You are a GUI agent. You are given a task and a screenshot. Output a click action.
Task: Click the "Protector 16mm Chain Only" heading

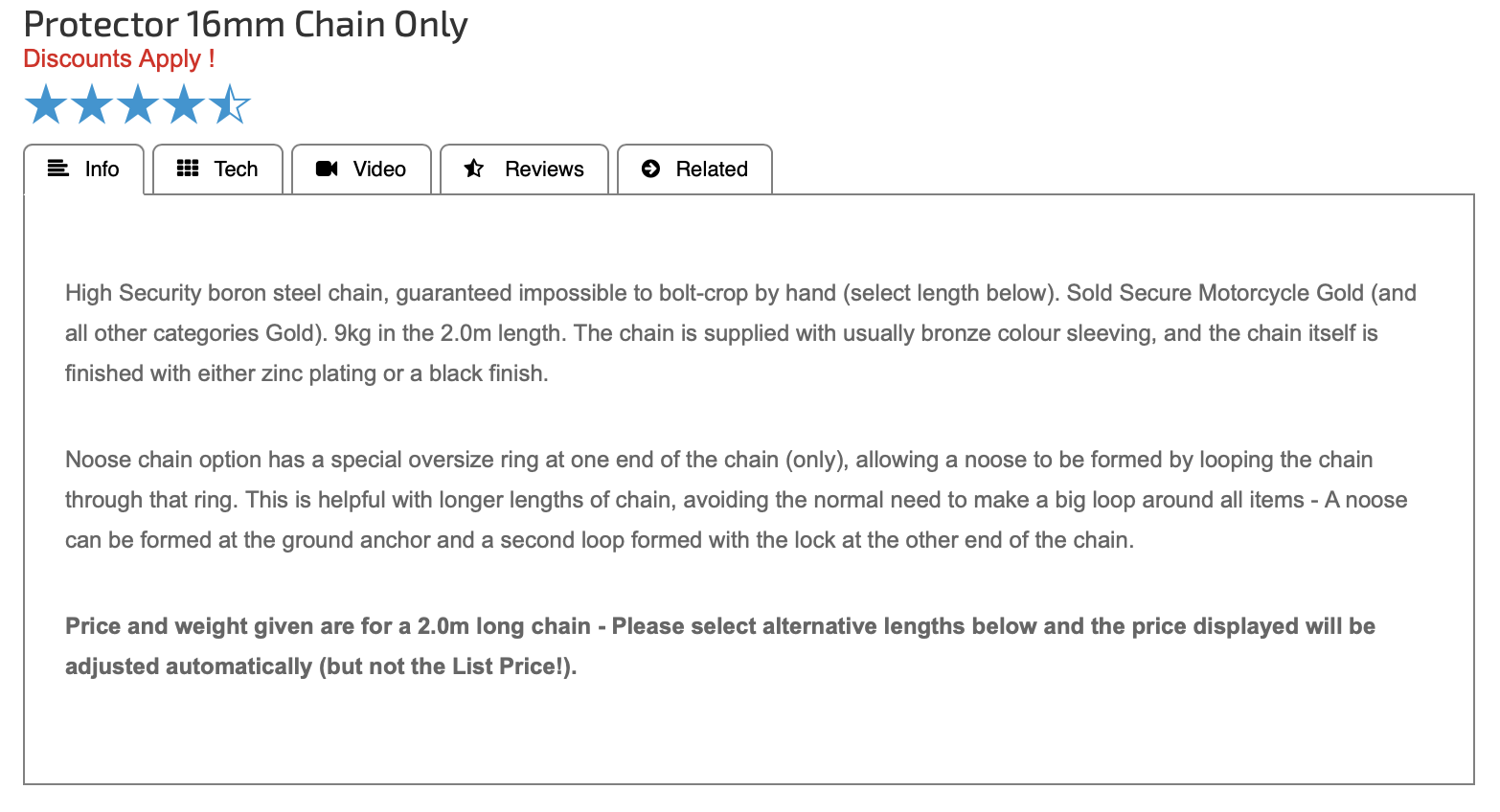click(245, 25)
